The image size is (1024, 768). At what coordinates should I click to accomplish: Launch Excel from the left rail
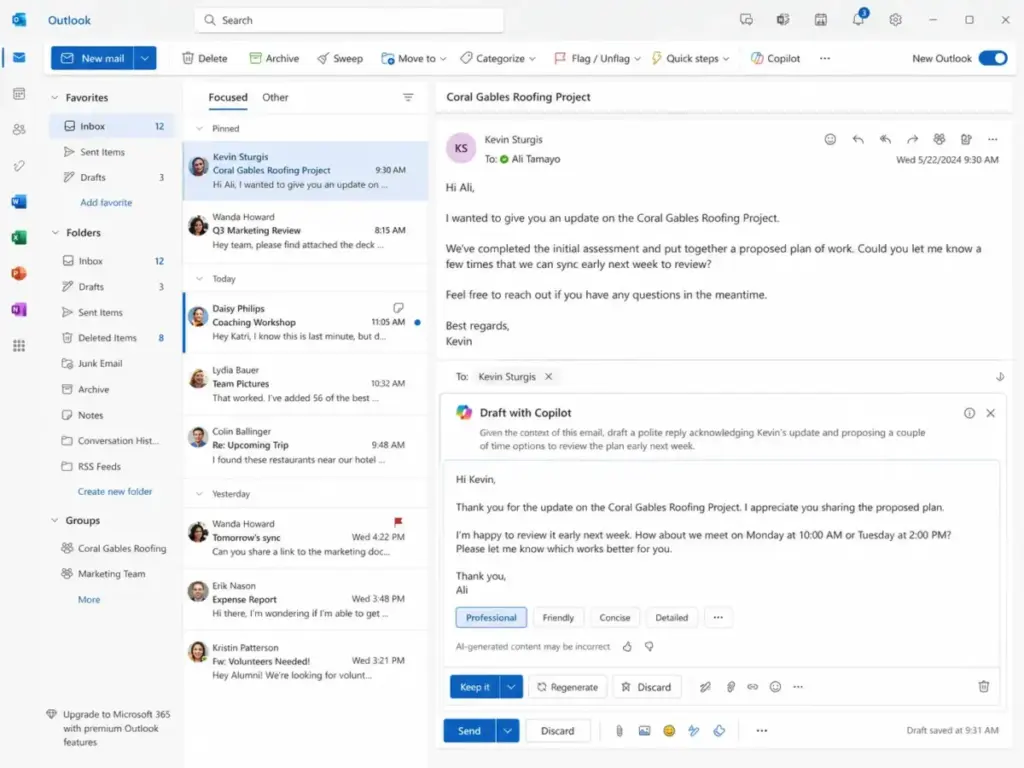[x=19, y=237]
